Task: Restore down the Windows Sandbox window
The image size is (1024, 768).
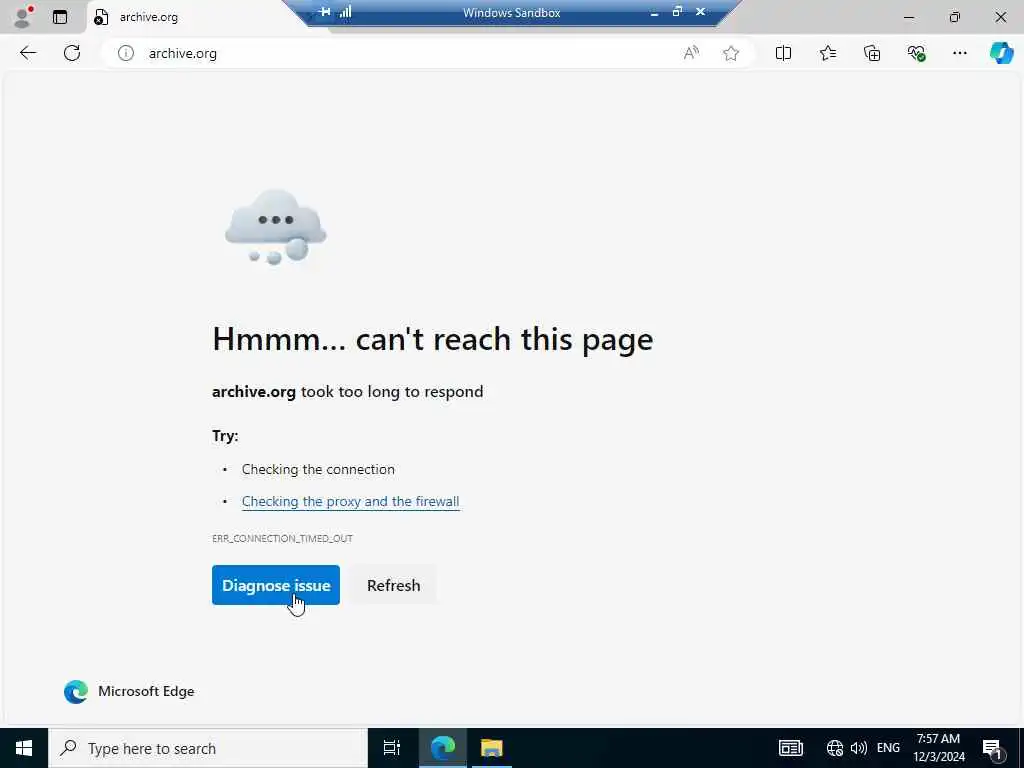Action: coord(677,12)
